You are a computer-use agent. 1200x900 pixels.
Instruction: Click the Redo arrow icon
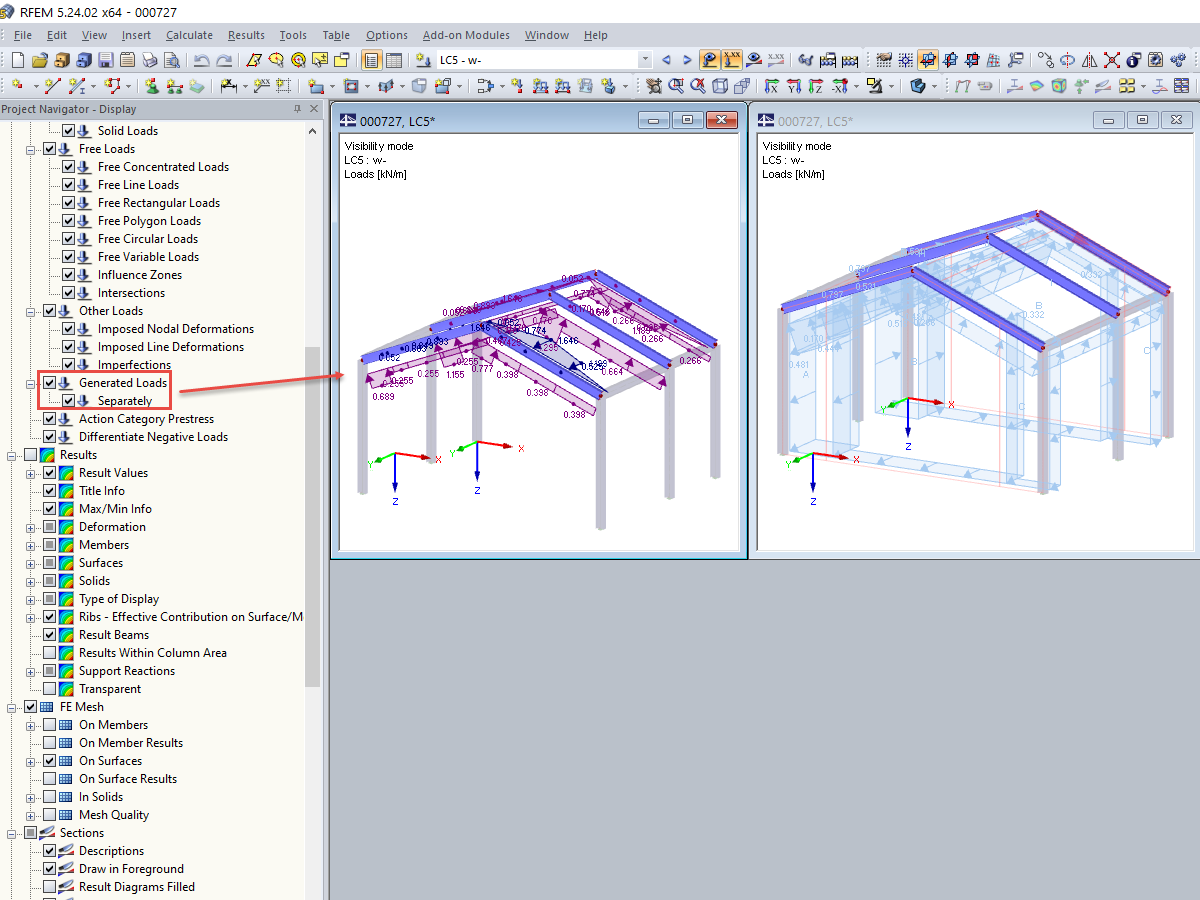coord(224,60)
